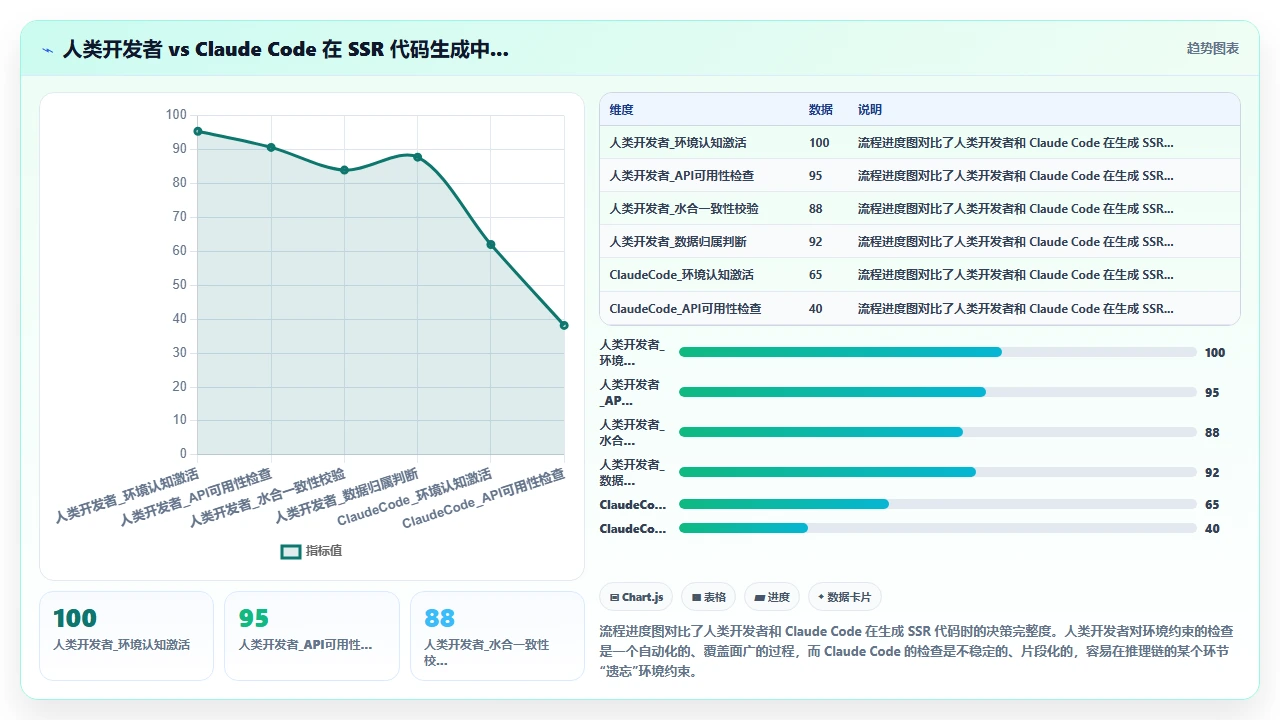Select table row 人类开发者_环境认知激活

[919, 143]
